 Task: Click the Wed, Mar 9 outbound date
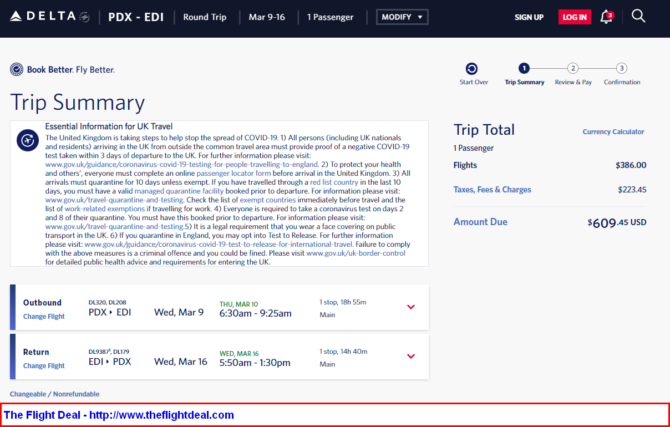click(x=179, y=312)
